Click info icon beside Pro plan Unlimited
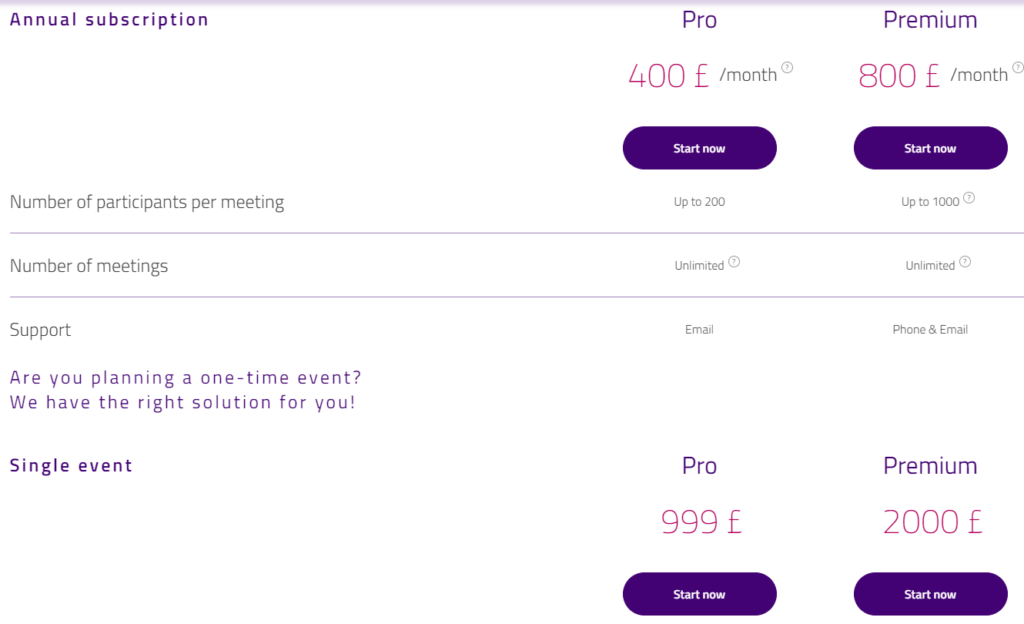The width and height of the screenshot is (1024, 624). 734,262
